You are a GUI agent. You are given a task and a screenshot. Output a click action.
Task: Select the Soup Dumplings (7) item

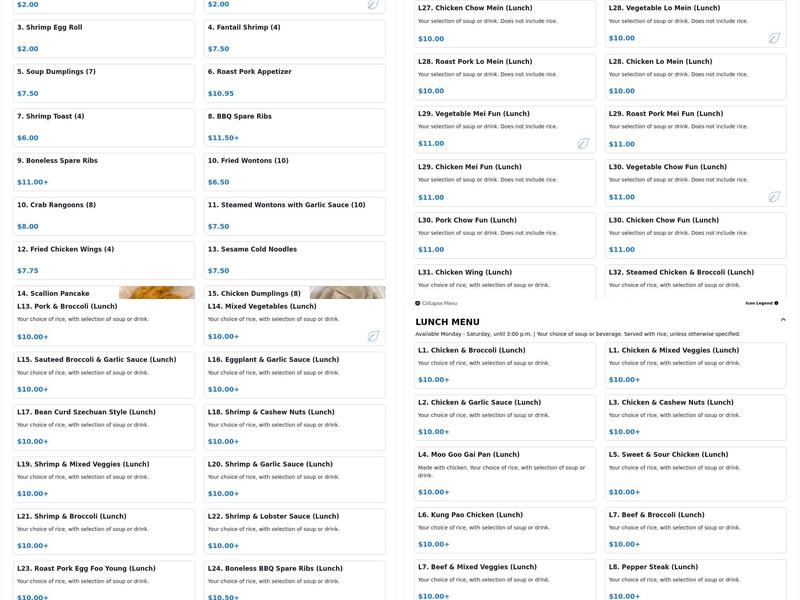pos(103,83)
